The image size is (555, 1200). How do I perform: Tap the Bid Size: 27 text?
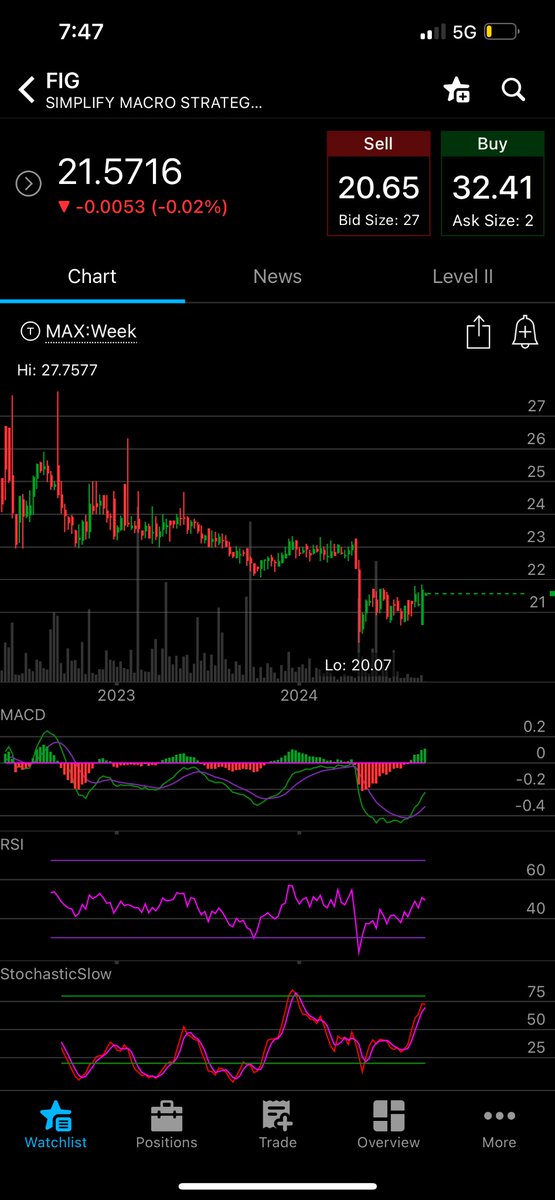point(378,221)
